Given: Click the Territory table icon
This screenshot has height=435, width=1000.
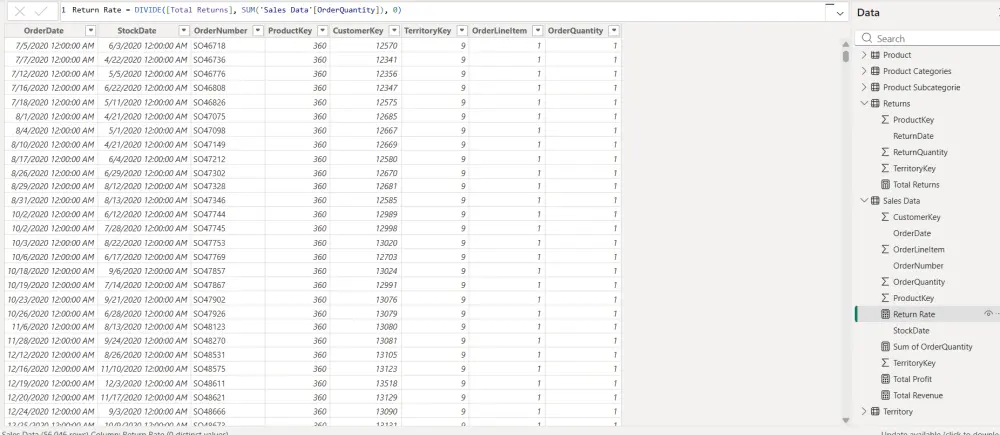Looking at the screenshot, I should coord(875,411).
